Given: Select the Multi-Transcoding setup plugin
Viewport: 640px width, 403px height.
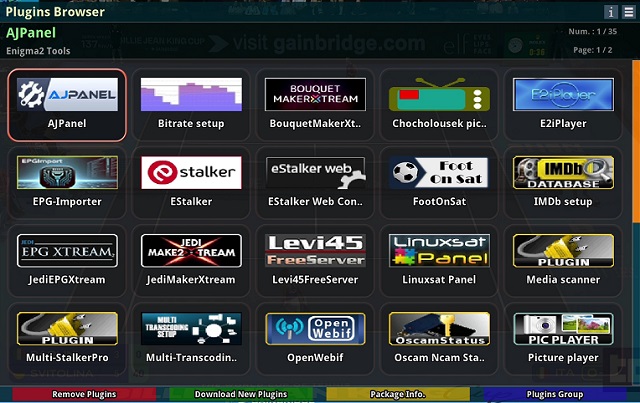Looking at the screenshot, I should (191, 339).
